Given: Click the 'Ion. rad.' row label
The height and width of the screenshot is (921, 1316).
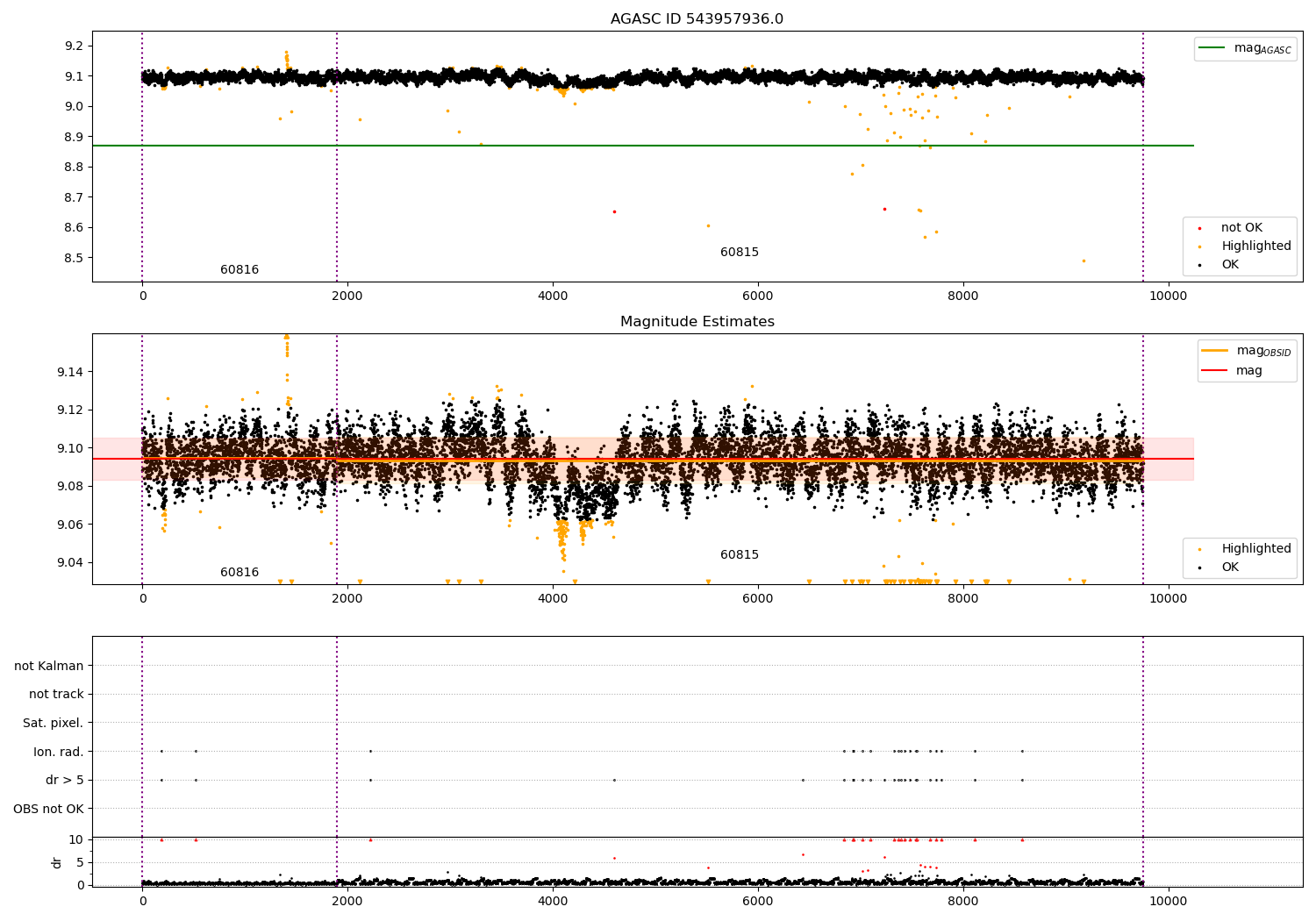Looking at the screenshot, I should tap(59, 753).
